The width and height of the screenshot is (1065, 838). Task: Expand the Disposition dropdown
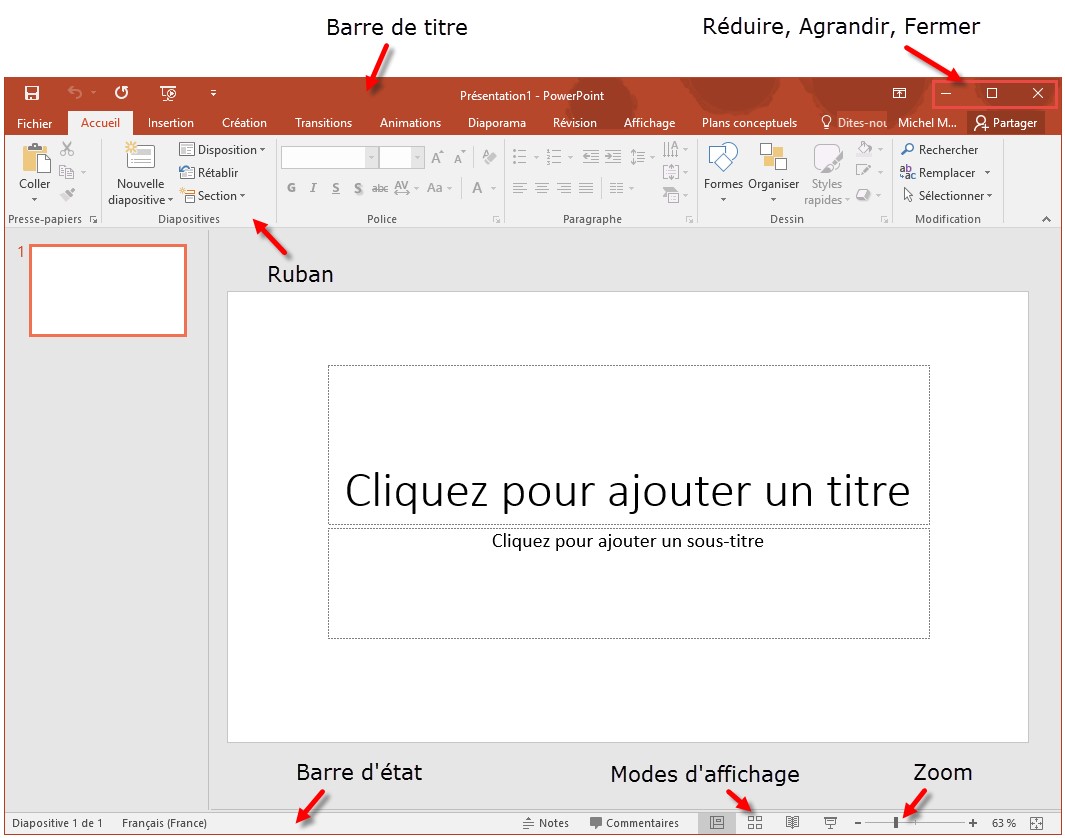(222, 150)
